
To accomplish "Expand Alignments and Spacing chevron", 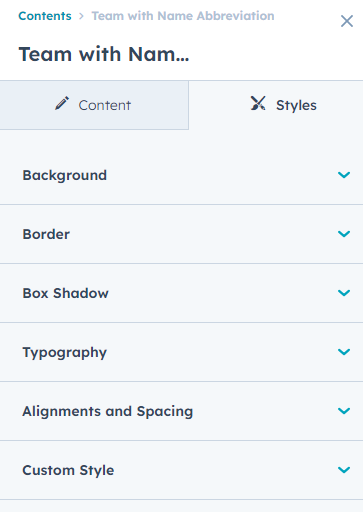I will coord(344,411).
